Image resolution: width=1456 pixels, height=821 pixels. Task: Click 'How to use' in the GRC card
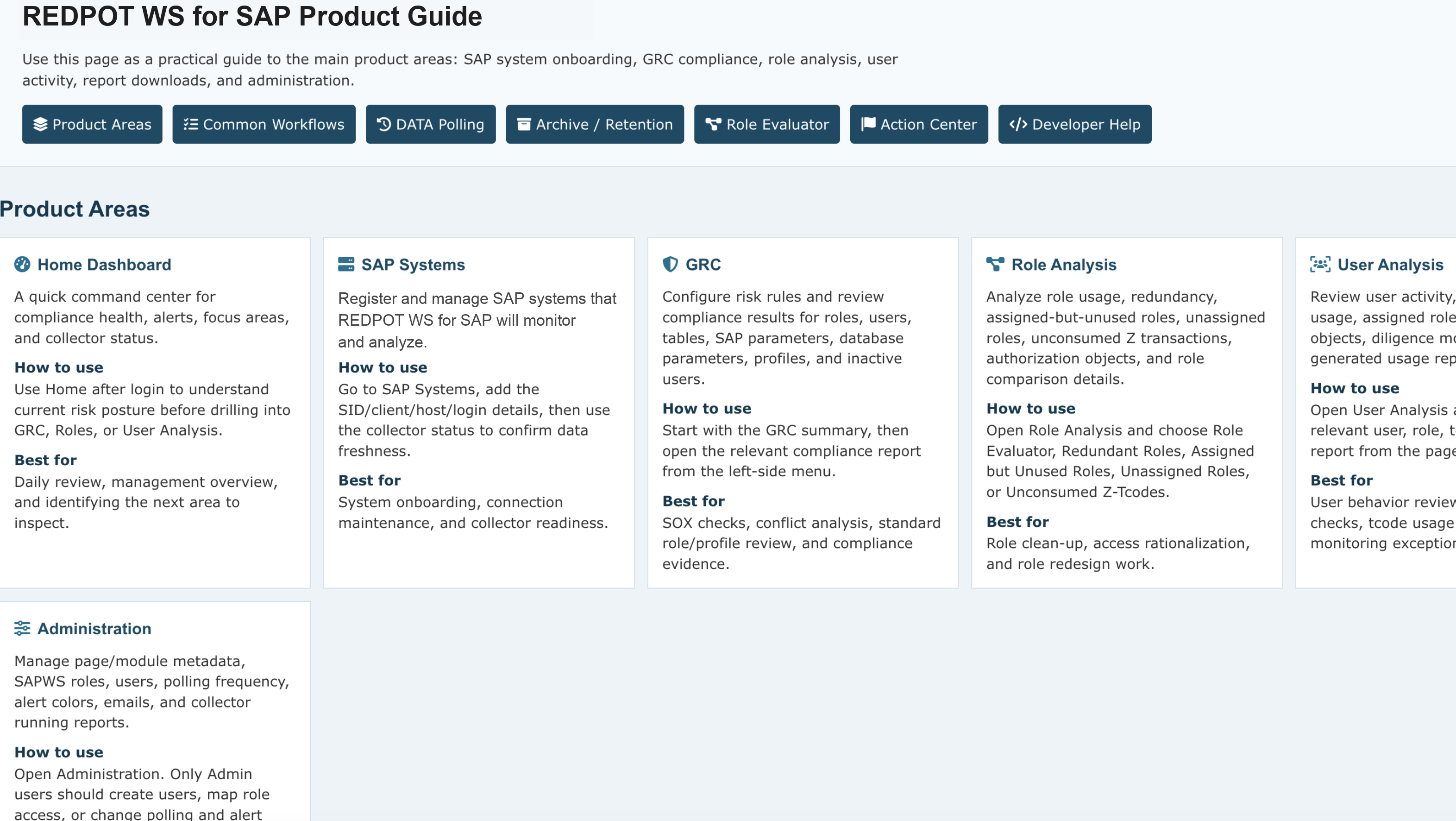pyautogui.click(x=707, y=408)
